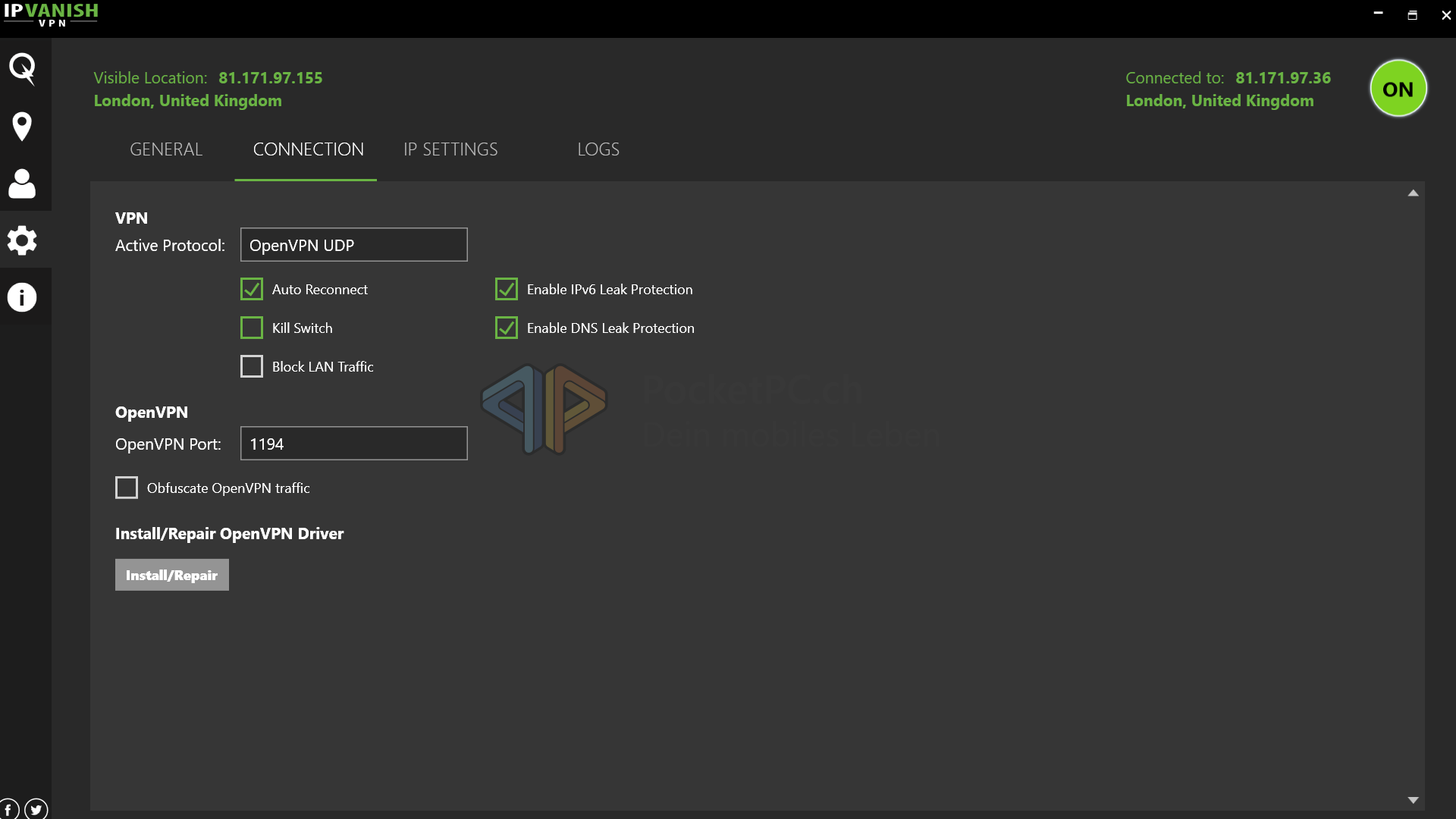Disable the DNS Leak Protection checkbox
The height and width of the screenshot is (819, 1456).
507,328
